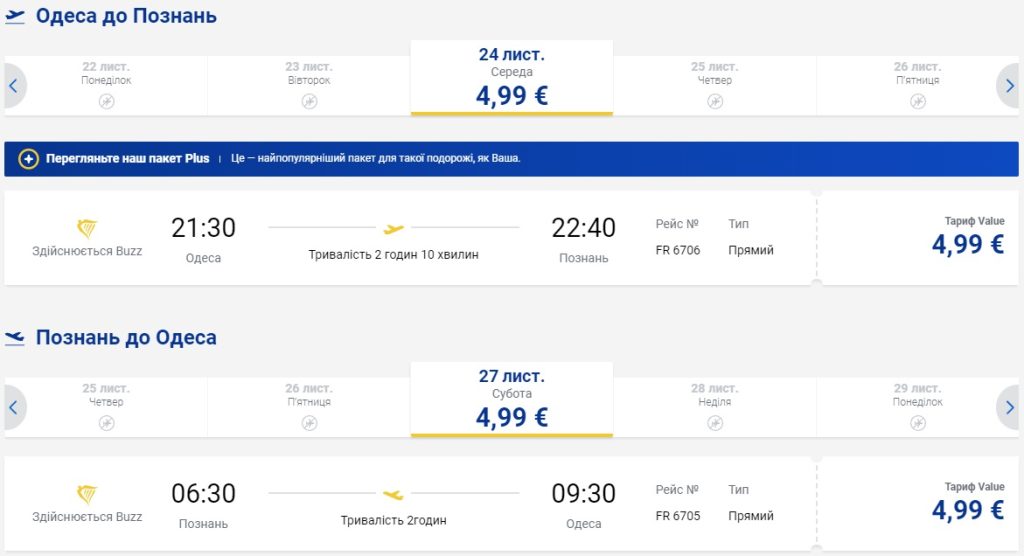Click the no-flight icon under 26 лист. П'ятниця outbound
Viewport: 1024px width, 556px height.
pos(917,101)
